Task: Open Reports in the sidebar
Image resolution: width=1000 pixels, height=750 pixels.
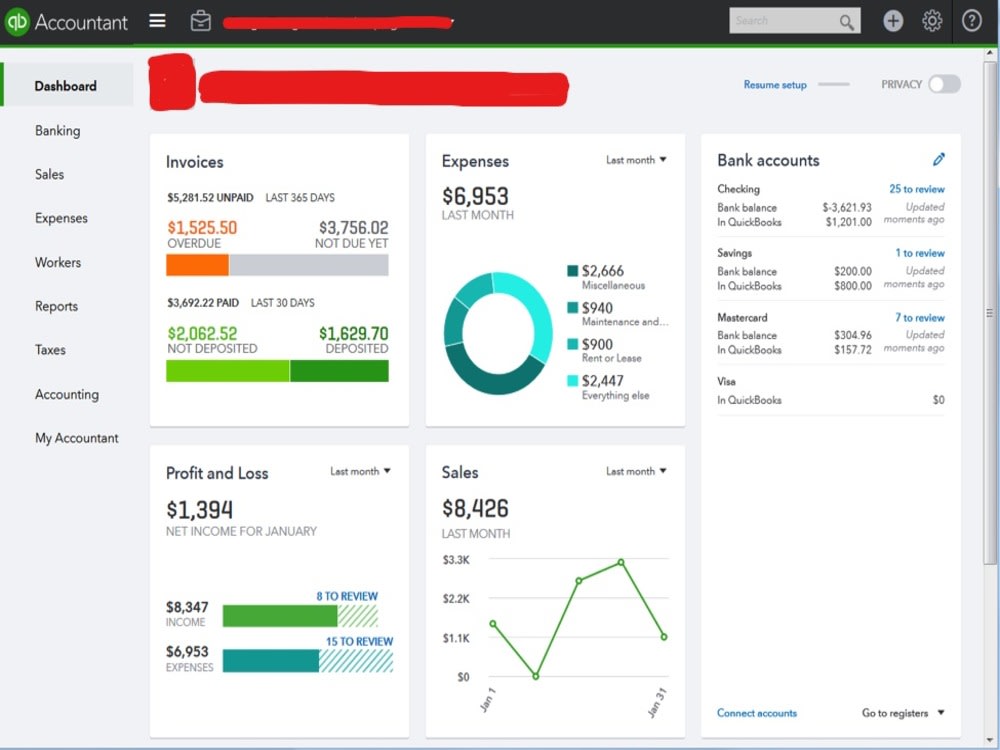Action: click(x=56, y=306)
